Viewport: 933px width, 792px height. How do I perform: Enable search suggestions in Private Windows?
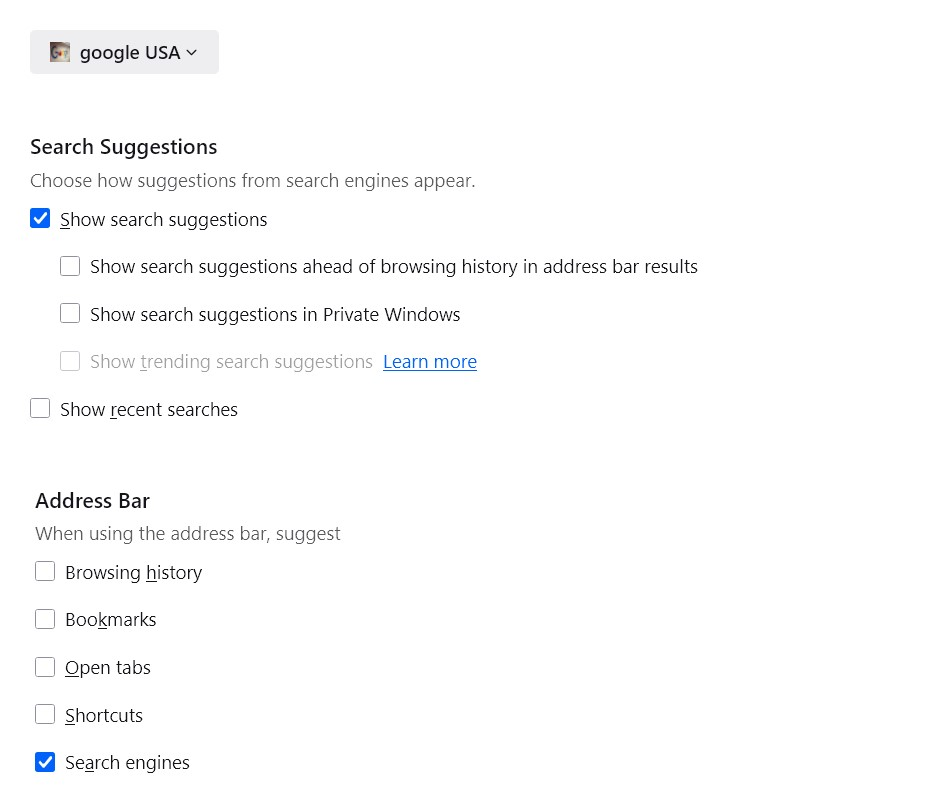(70, 314)
